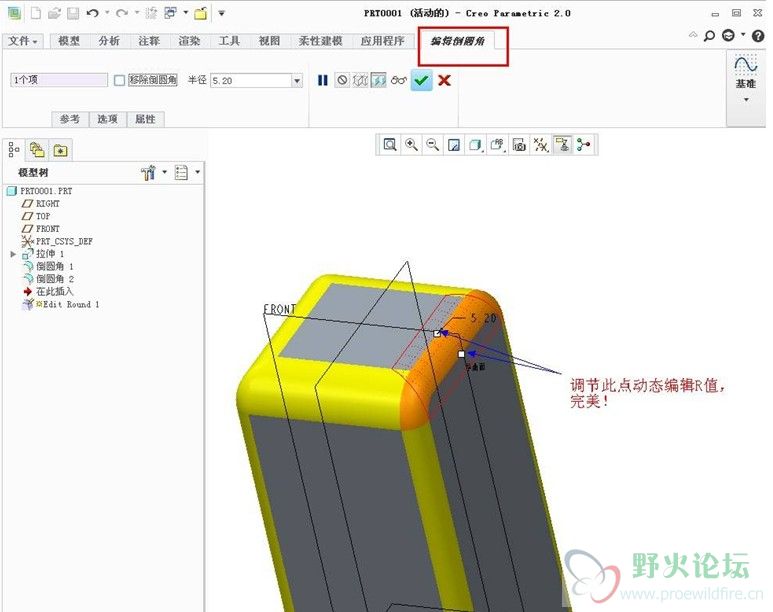
Task: Show the Model Tree navigator tab
Action: [14, 149]
